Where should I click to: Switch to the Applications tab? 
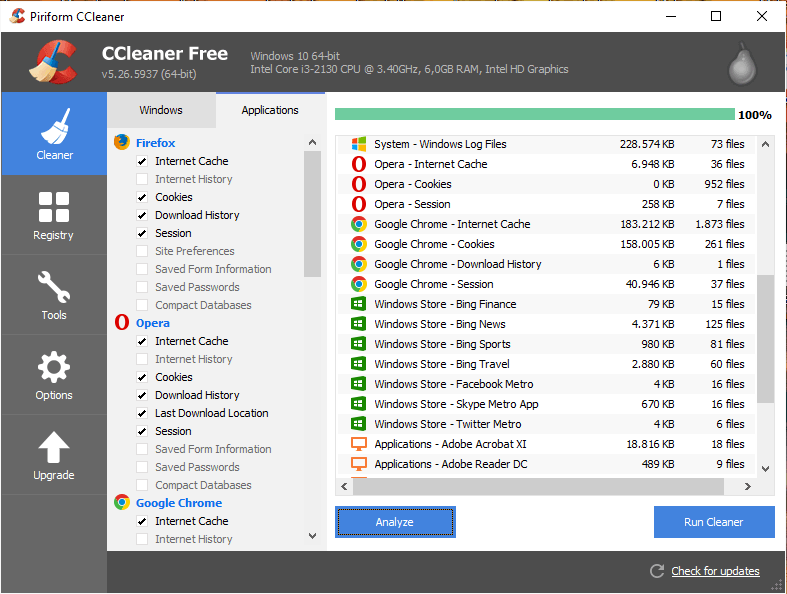(x=270, y=110)
